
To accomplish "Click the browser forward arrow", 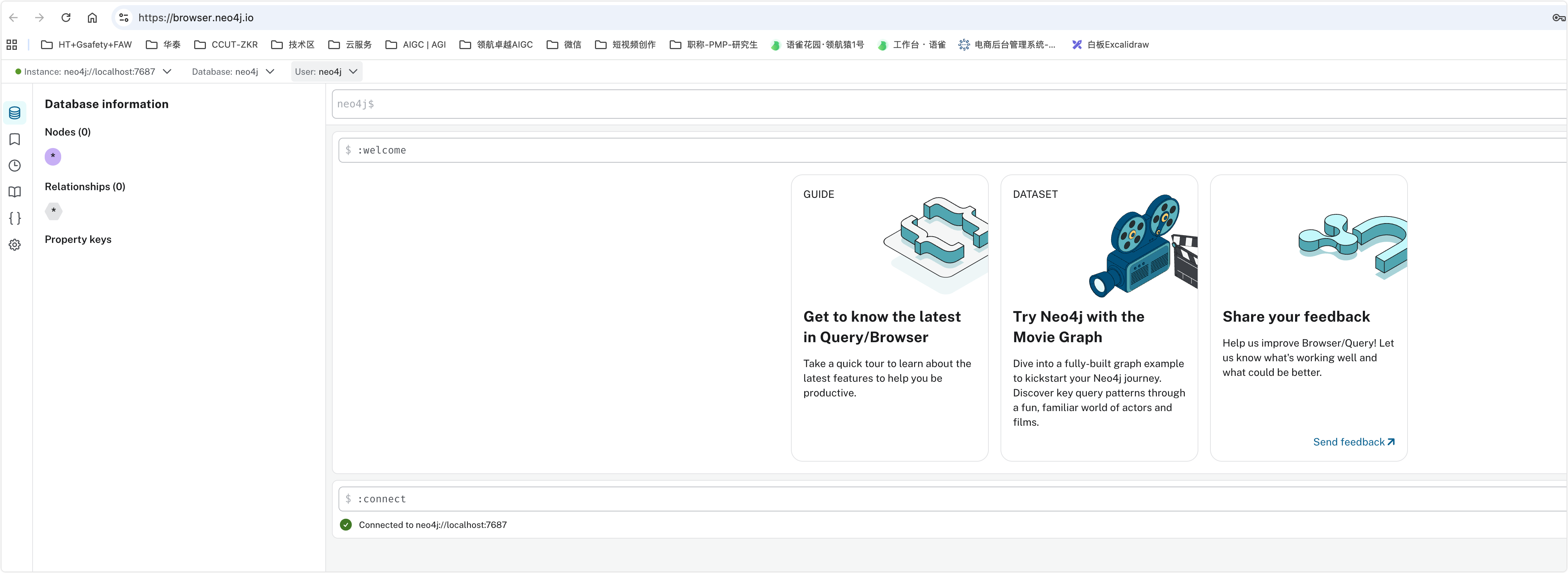I will tap(40, 18).
